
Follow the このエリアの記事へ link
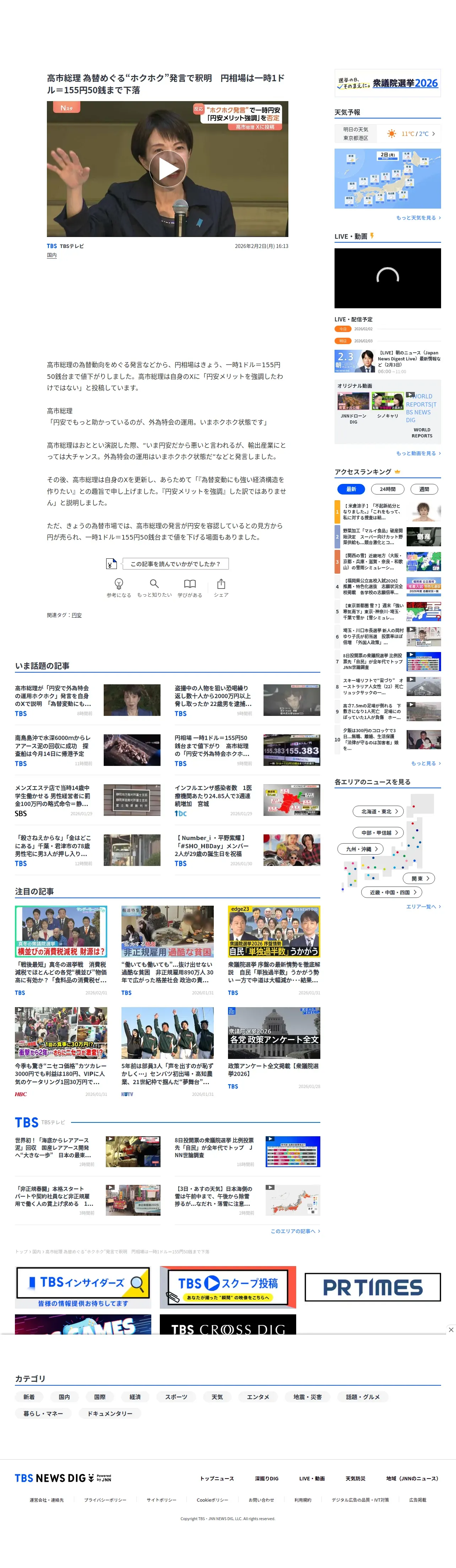[x=295, y=1231]
